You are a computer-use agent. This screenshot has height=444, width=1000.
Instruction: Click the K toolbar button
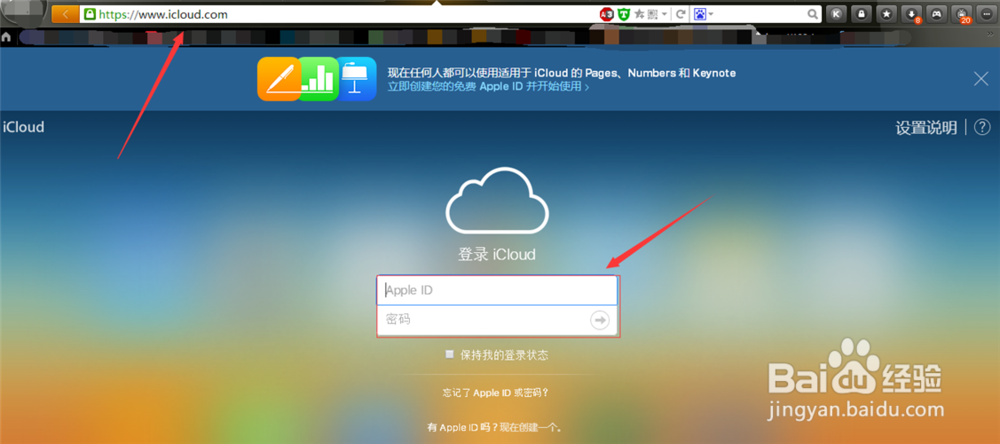835,14
